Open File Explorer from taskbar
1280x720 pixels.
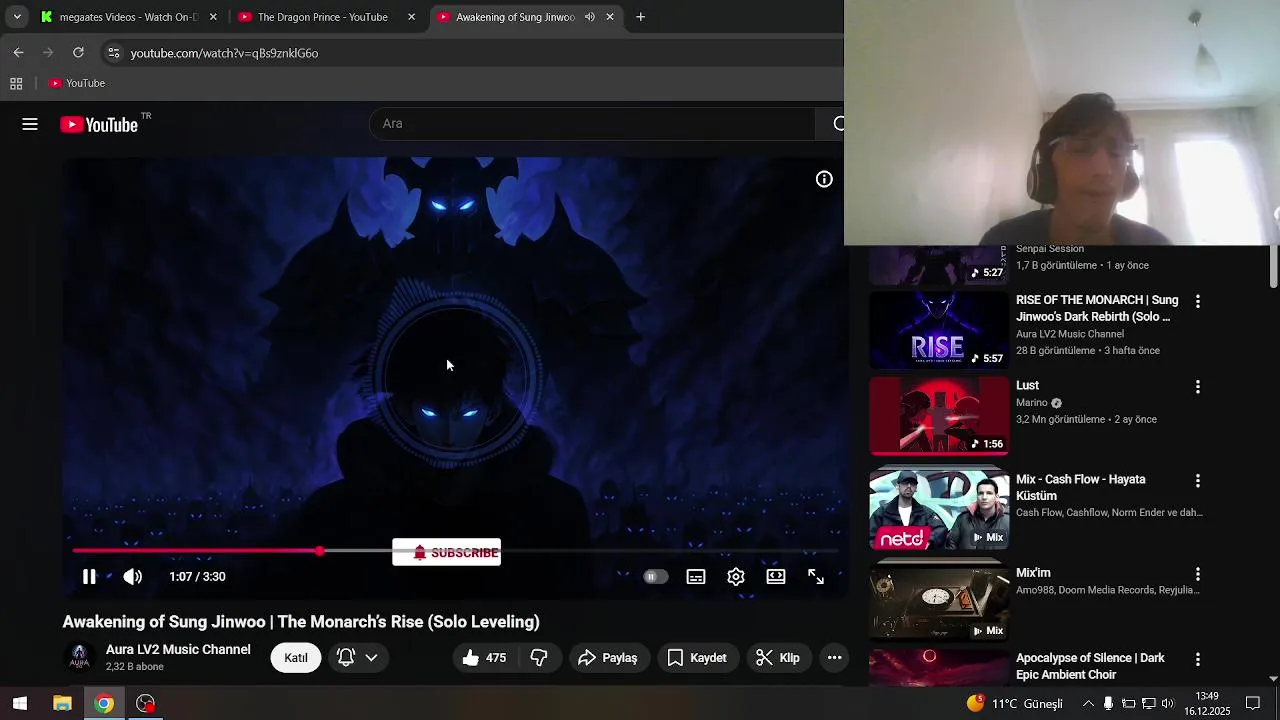point(62,703)
